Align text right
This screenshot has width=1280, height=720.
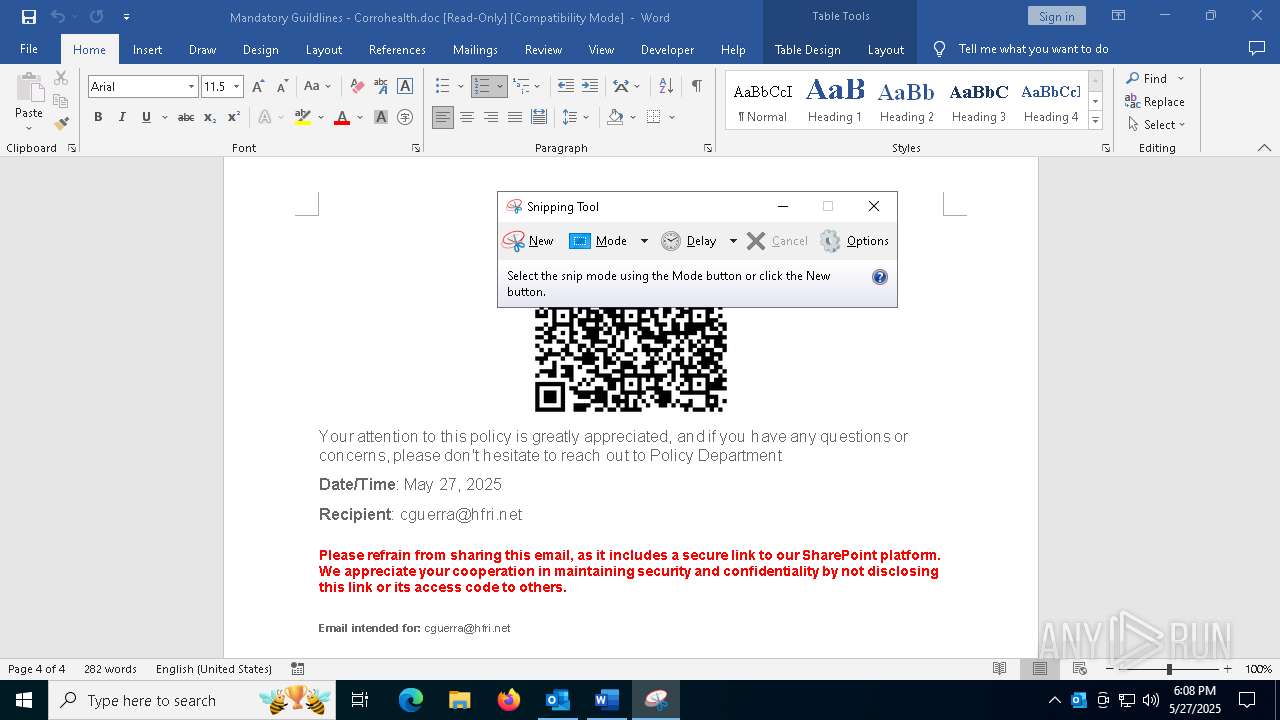coord(491,117)
